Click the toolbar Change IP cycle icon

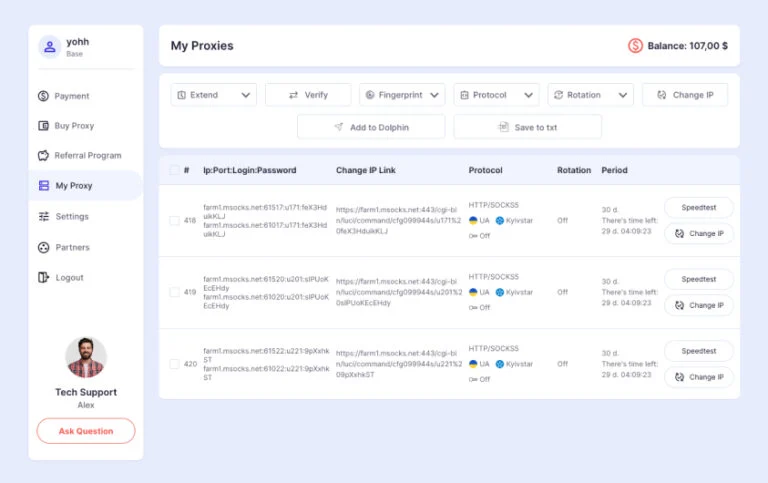(x=662, y=95)
